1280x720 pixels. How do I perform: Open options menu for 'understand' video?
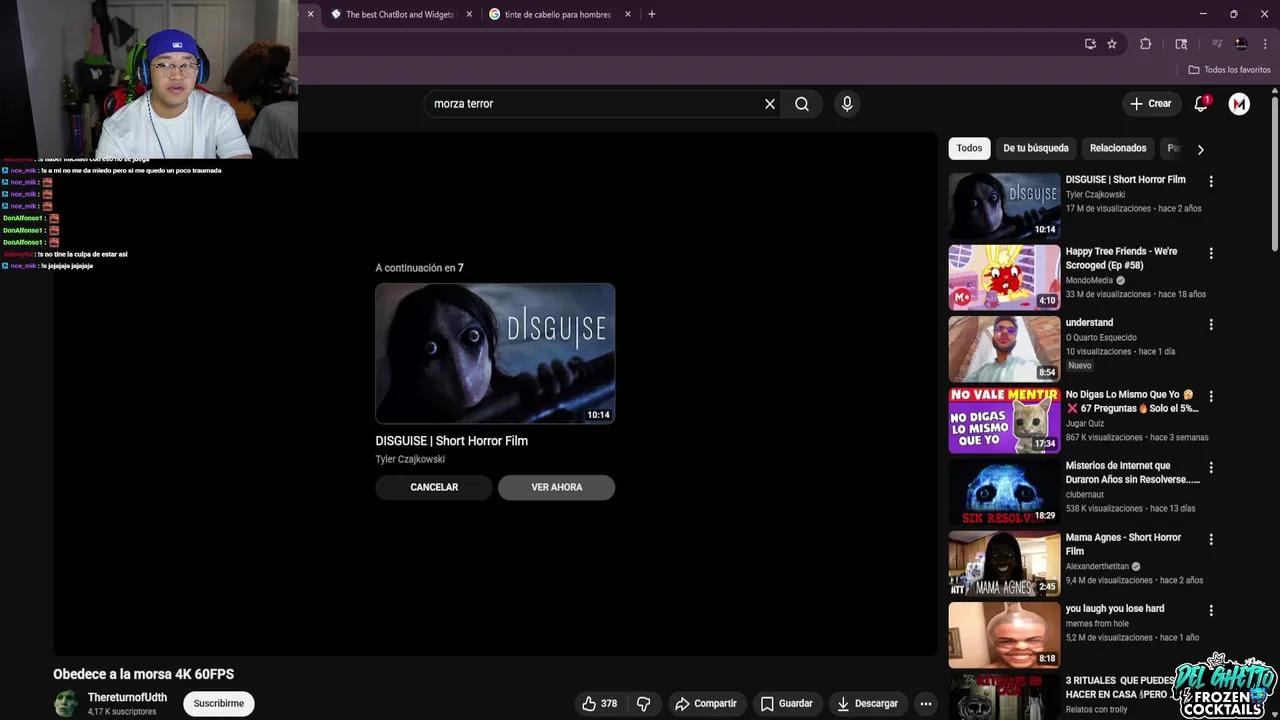point(1211,325)
